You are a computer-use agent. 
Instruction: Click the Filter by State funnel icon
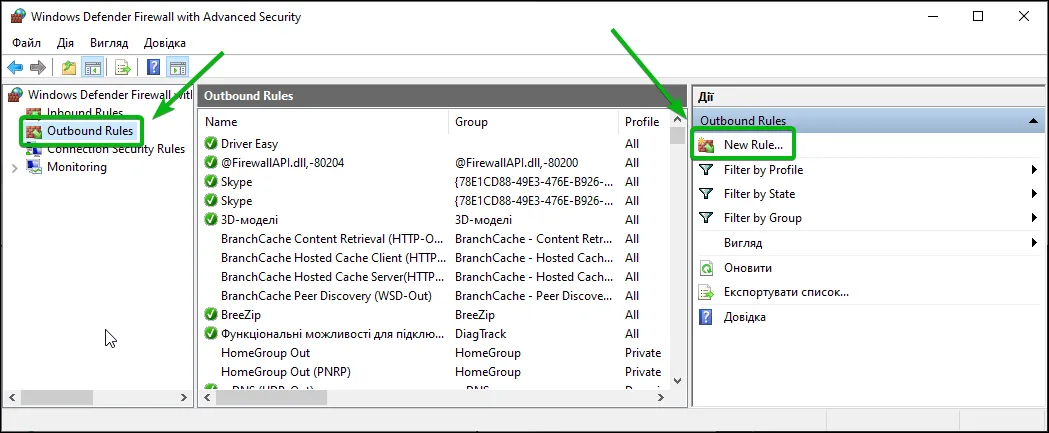coord(706,194)
